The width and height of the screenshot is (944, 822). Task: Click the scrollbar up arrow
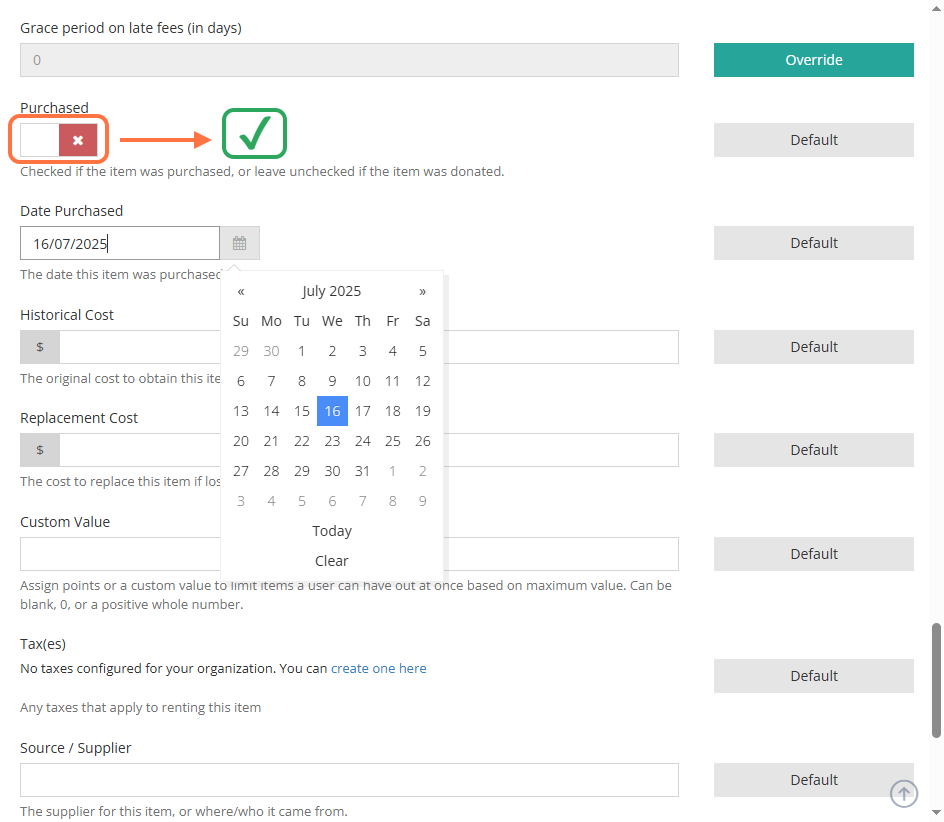coord(936,7)
